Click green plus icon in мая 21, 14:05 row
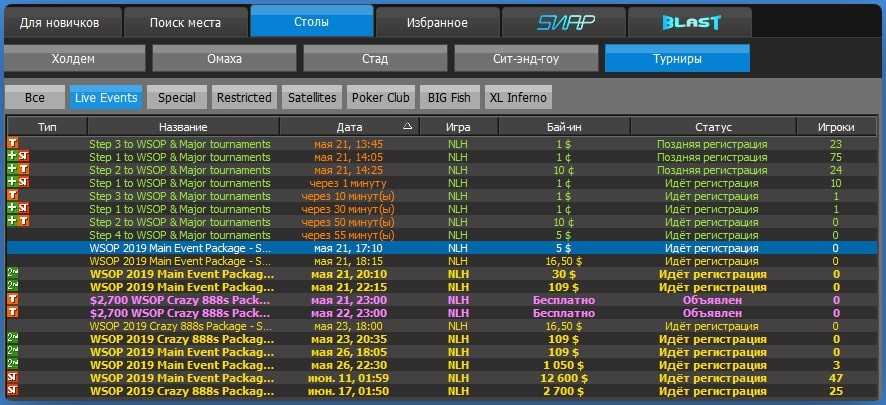Viewport: 886px width, 405px height. click(12, 156)
